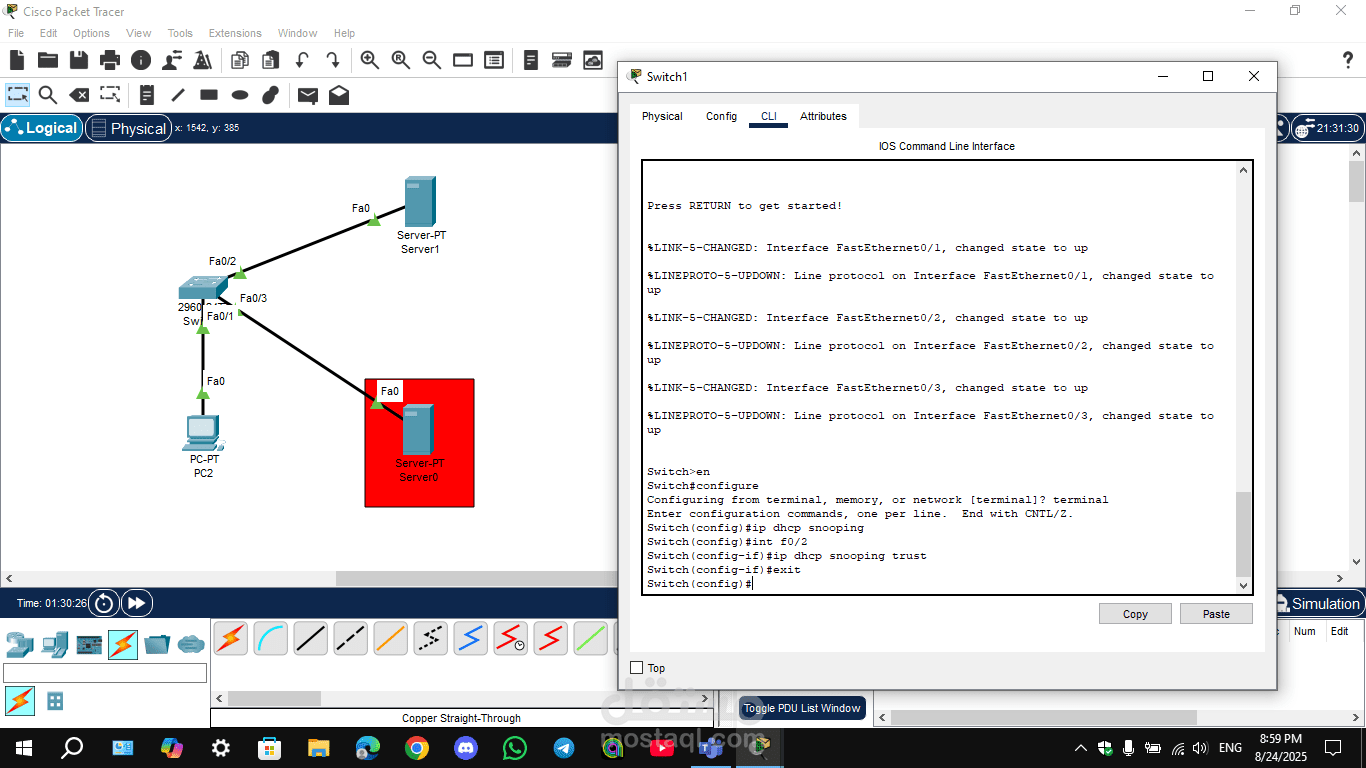The image size is (1366, 768).
Task: Choose the Place Note tool
Action: coord(147,95)
